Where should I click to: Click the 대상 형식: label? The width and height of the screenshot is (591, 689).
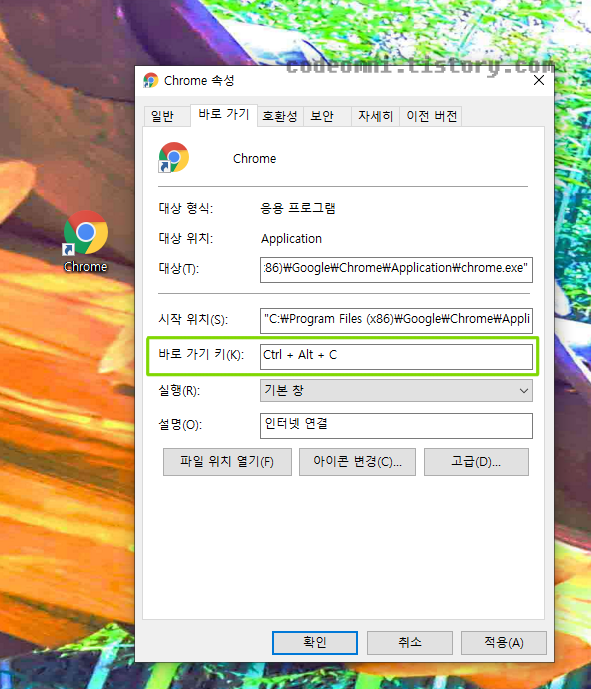185,208
